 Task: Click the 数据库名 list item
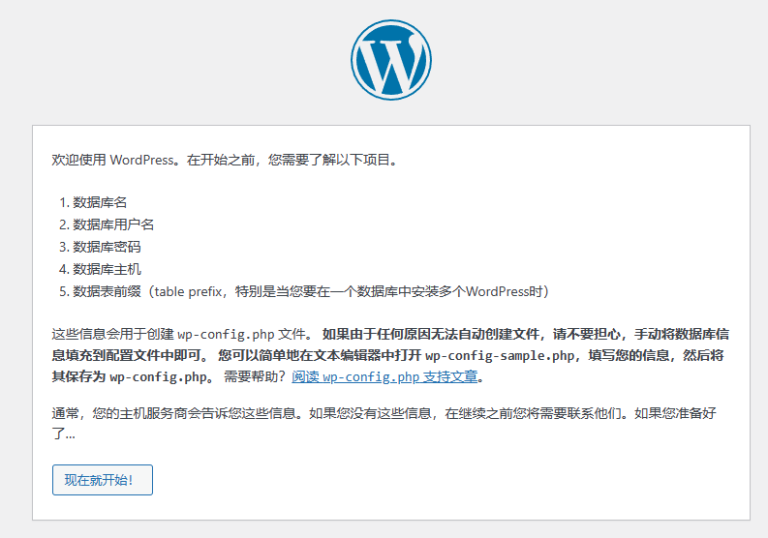(x=100, y=201)
